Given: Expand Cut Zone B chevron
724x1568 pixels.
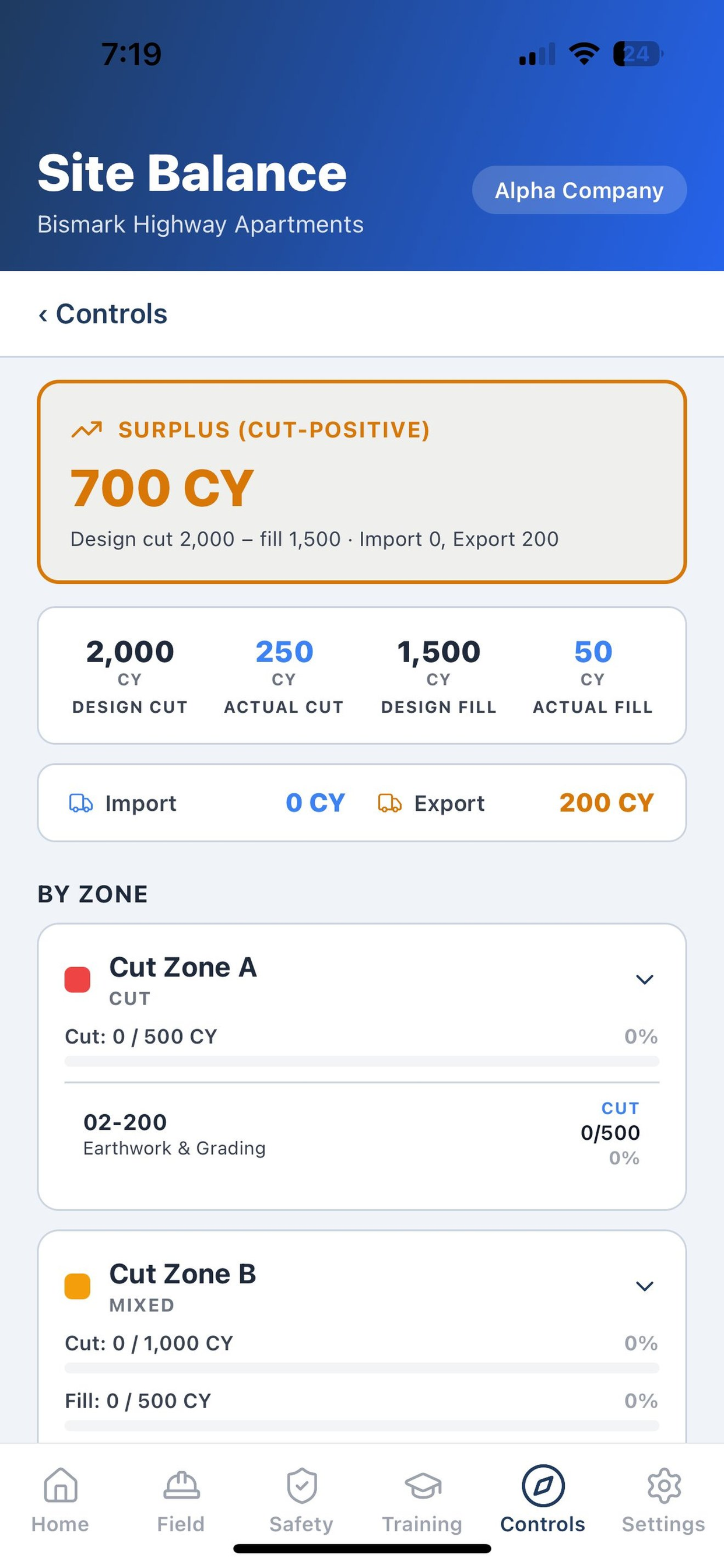Looking at the screenshot, I should click(644, 1286).
